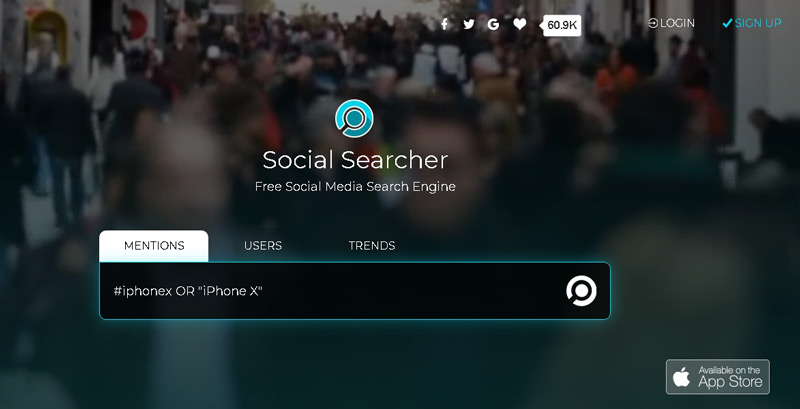The height and width of the screenshot is (409, 800).
Task: Click the #iphonex OR "iPhone X" query text
Action: (188, 291)
